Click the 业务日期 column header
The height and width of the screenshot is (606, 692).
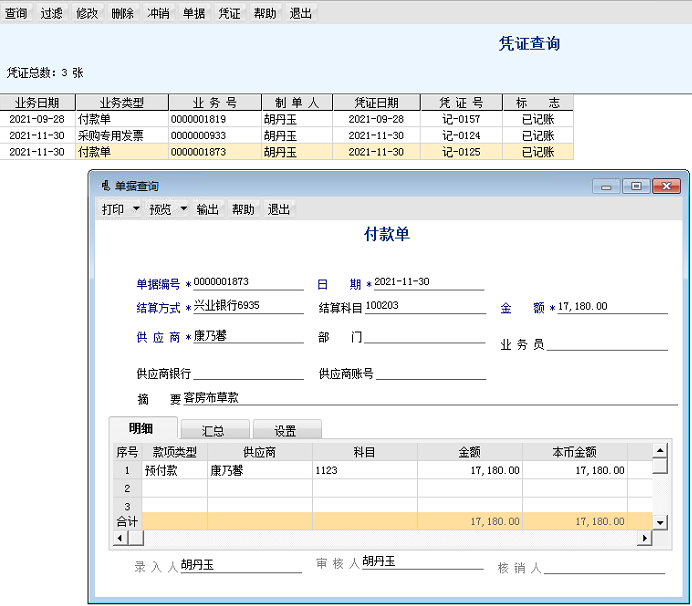point(38,102)
